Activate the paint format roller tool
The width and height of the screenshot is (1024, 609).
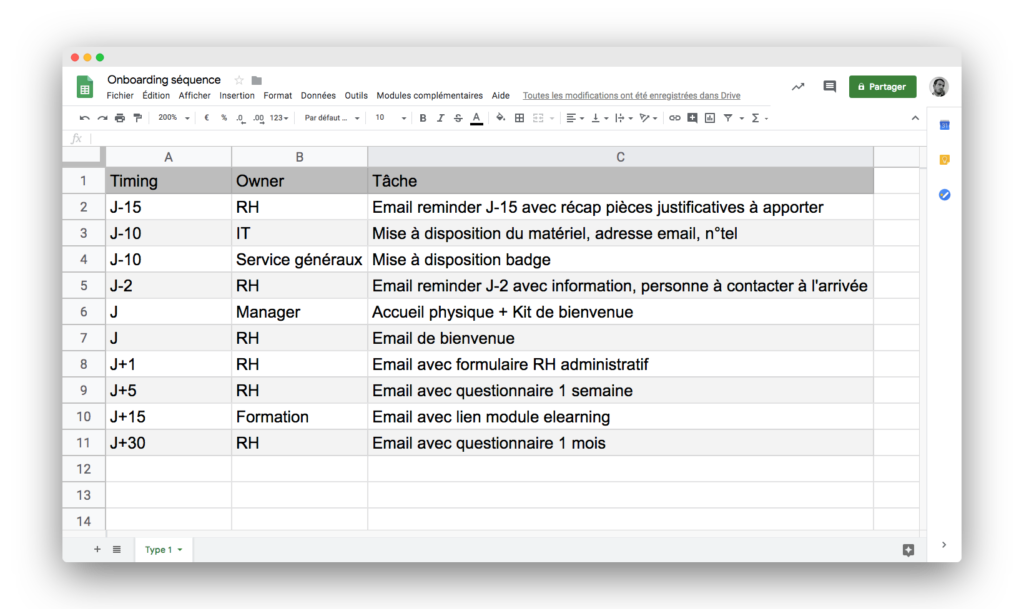point(137,118)
